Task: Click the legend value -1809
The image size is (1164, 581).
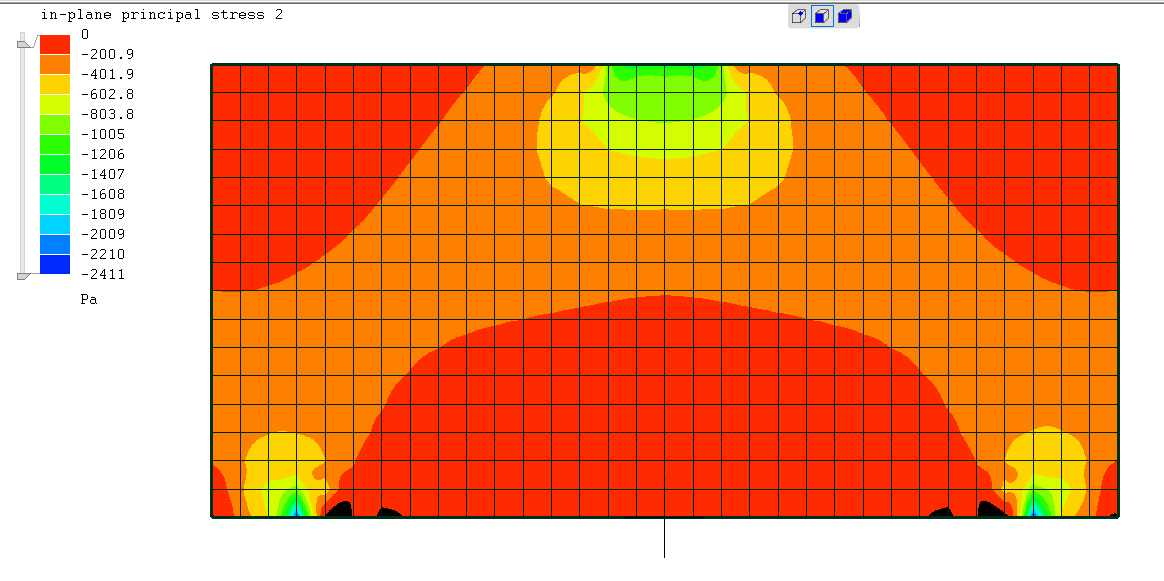Action: [x=103, y=214]
